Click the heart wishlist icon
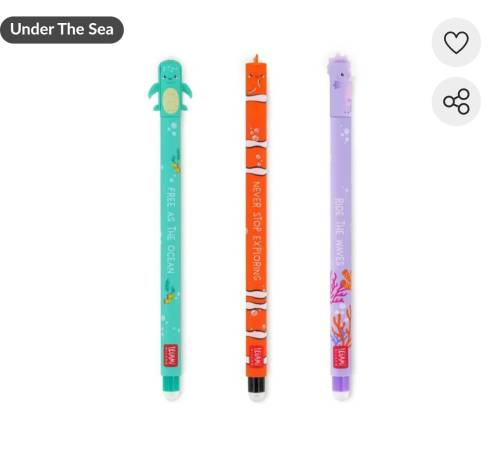Viewport: 502px width, 460px height. coord(456,42)
